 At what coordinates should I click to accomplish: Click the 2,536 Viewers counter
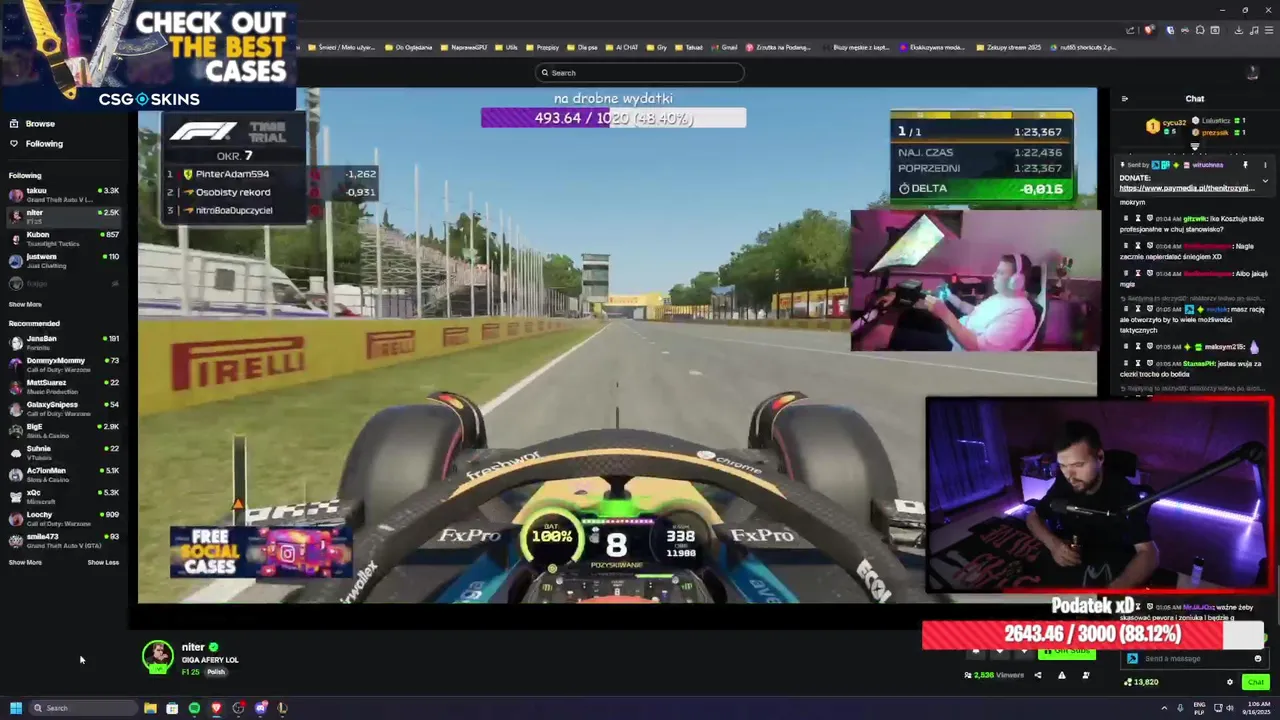pos(994,675)
